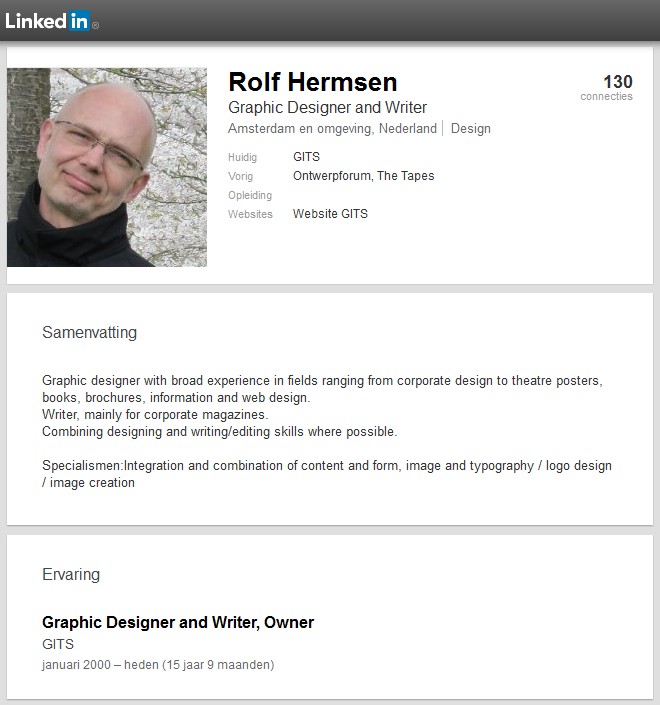Screen dimensions: 660x705
Task: Click the Graphic Designer and Writer headline
Action: click(x=328, y=108)
